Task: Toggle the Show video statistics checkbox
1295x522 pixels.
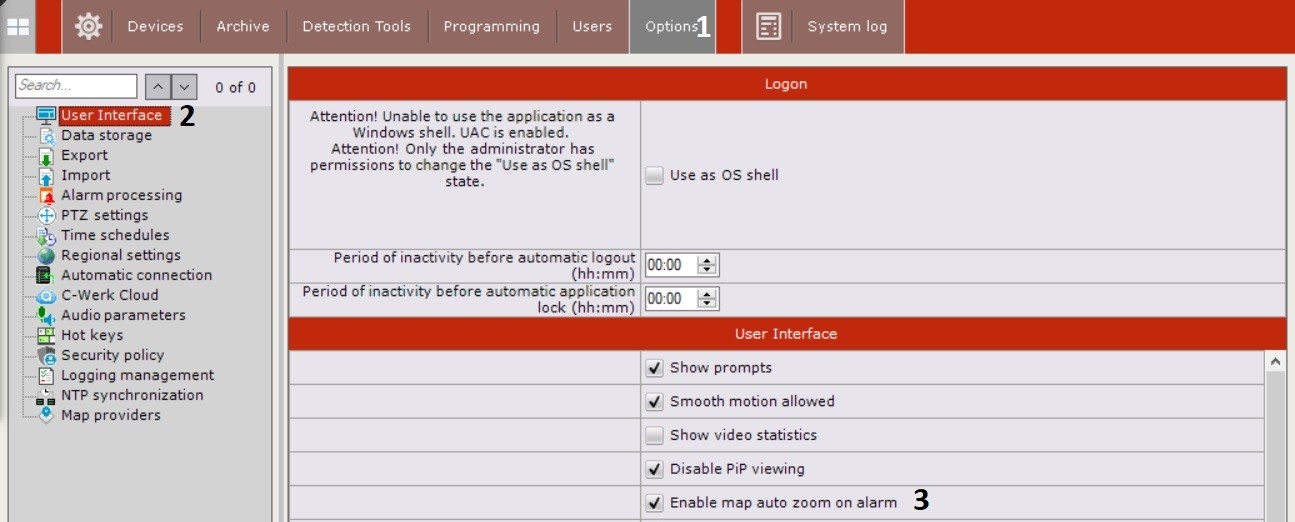Action: pos(655,435)
